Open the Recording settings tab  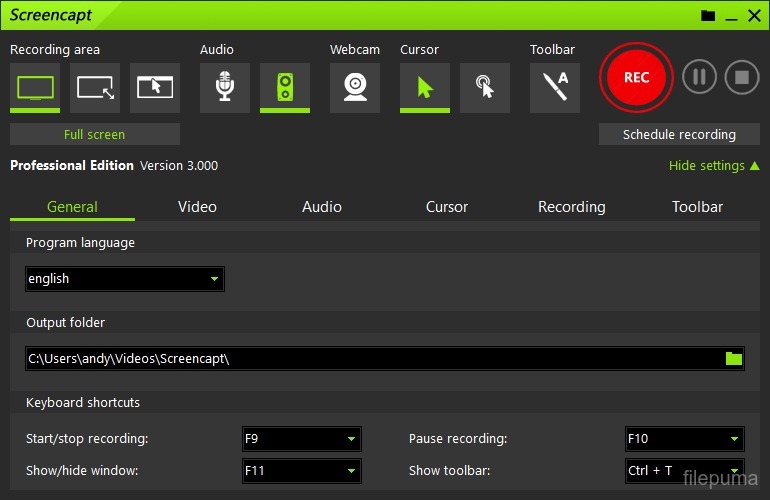pos(571,207)
